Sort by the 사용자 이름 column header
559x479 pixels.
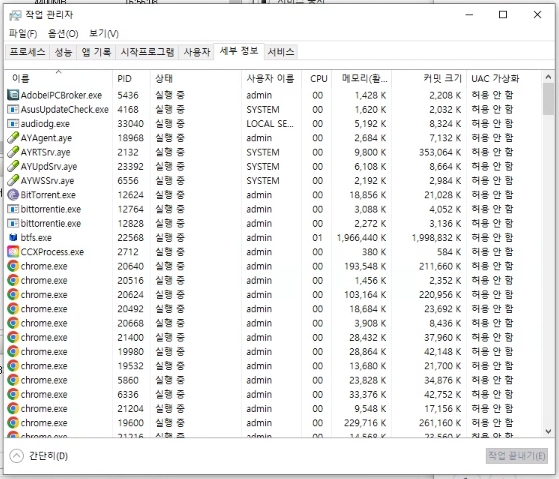tap(271, 78)
